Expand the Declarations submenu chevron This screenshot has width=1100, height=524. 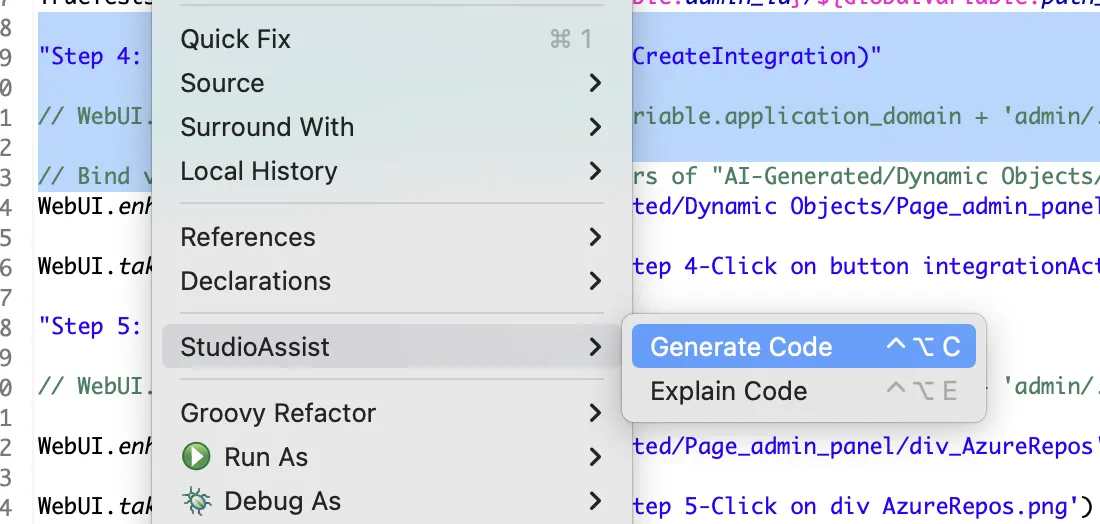click(x=595, y=281)
